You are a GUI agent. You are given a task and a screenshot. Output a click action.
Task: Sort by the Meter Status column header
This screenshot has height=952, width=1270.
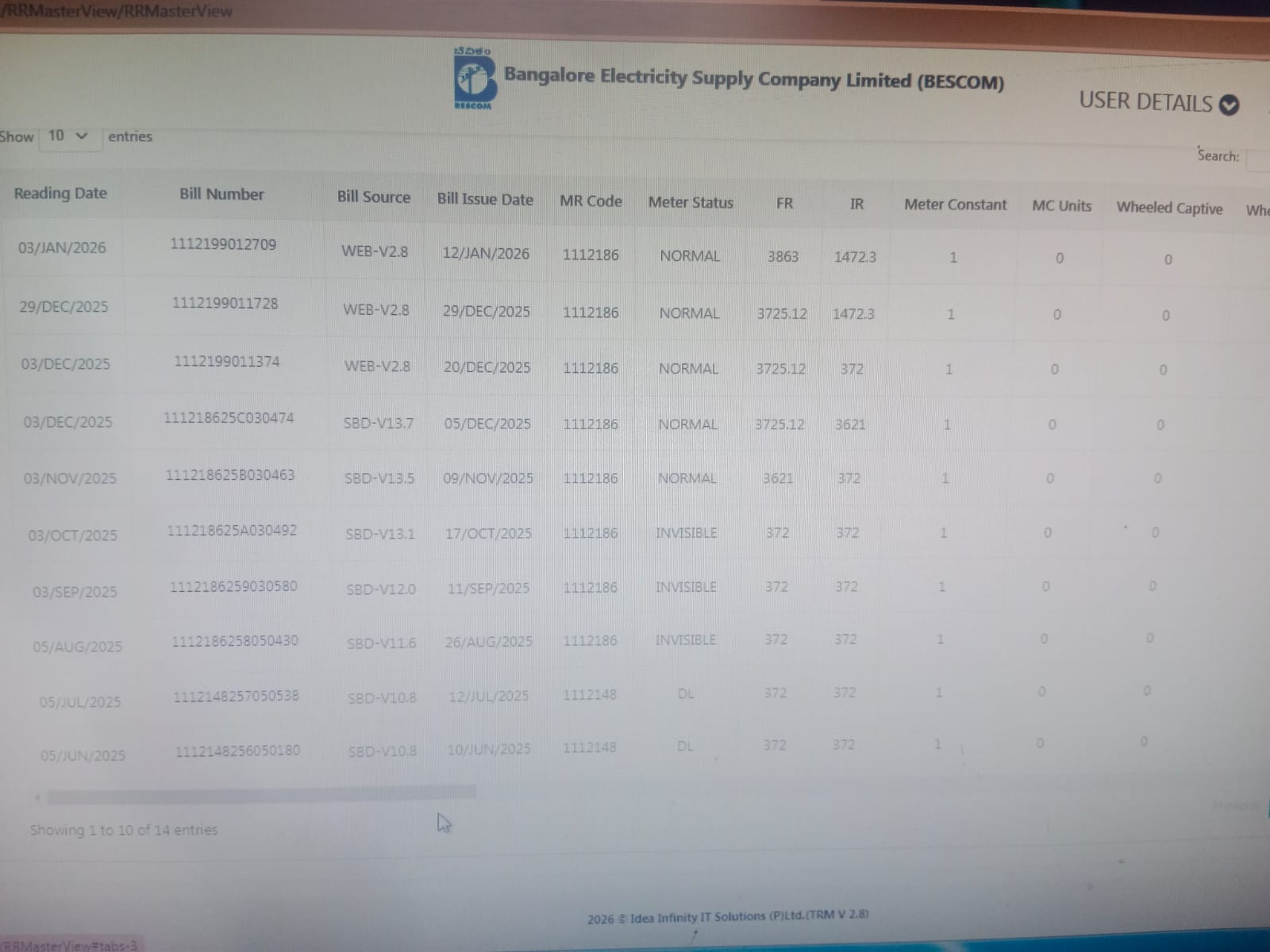coord(691,202)
